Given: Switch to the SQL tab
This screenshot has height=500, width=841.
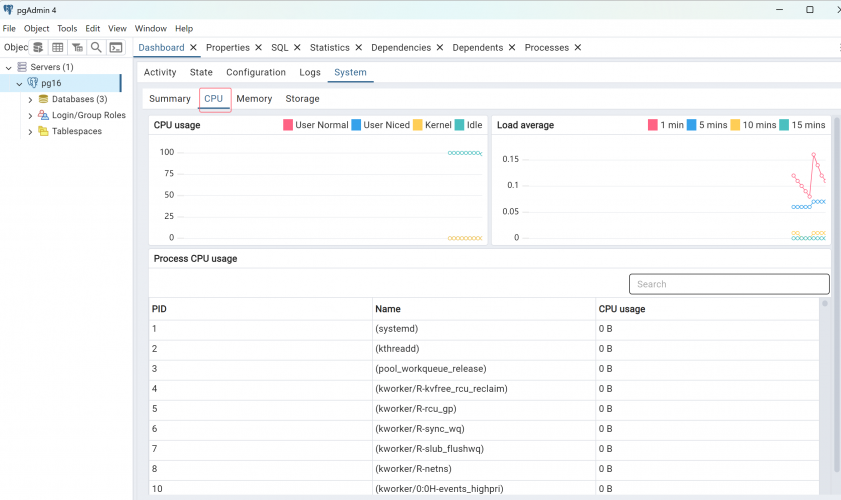Looking at the screenshot, I should coord(280,47).
